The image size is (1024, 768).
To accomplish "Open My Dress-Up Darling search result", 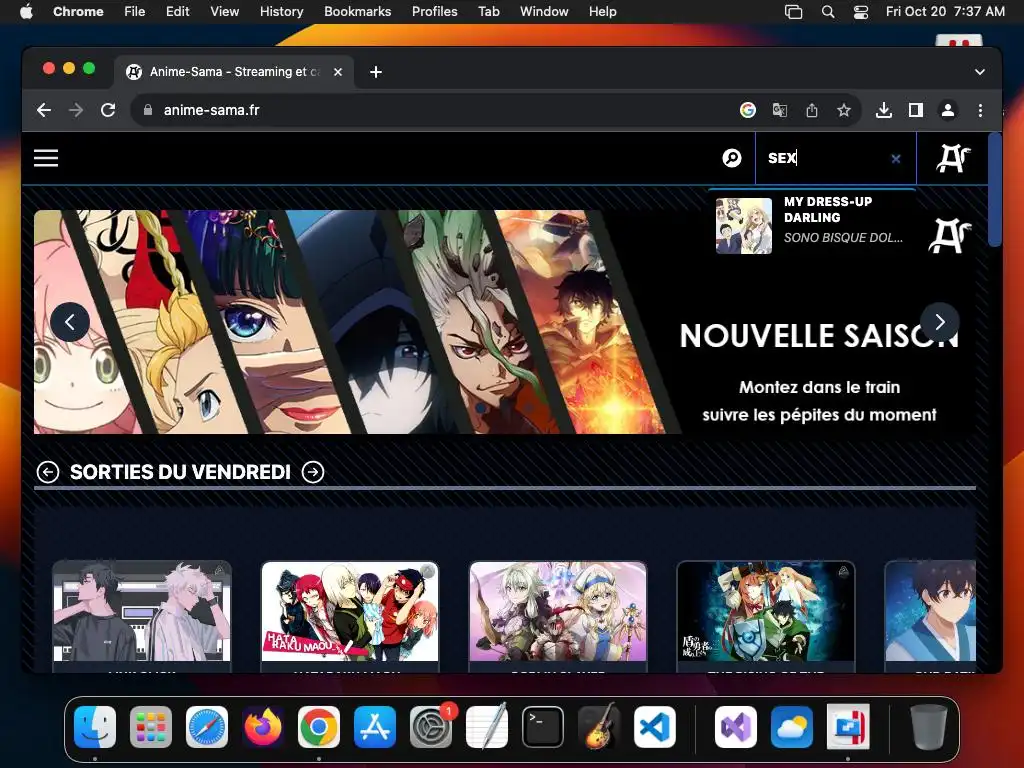I will click(x=812, y=225).
